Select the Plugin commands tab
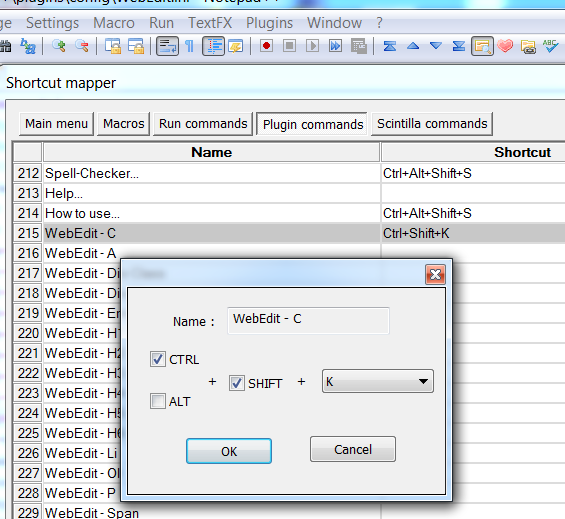 click(x=313, y=124)
